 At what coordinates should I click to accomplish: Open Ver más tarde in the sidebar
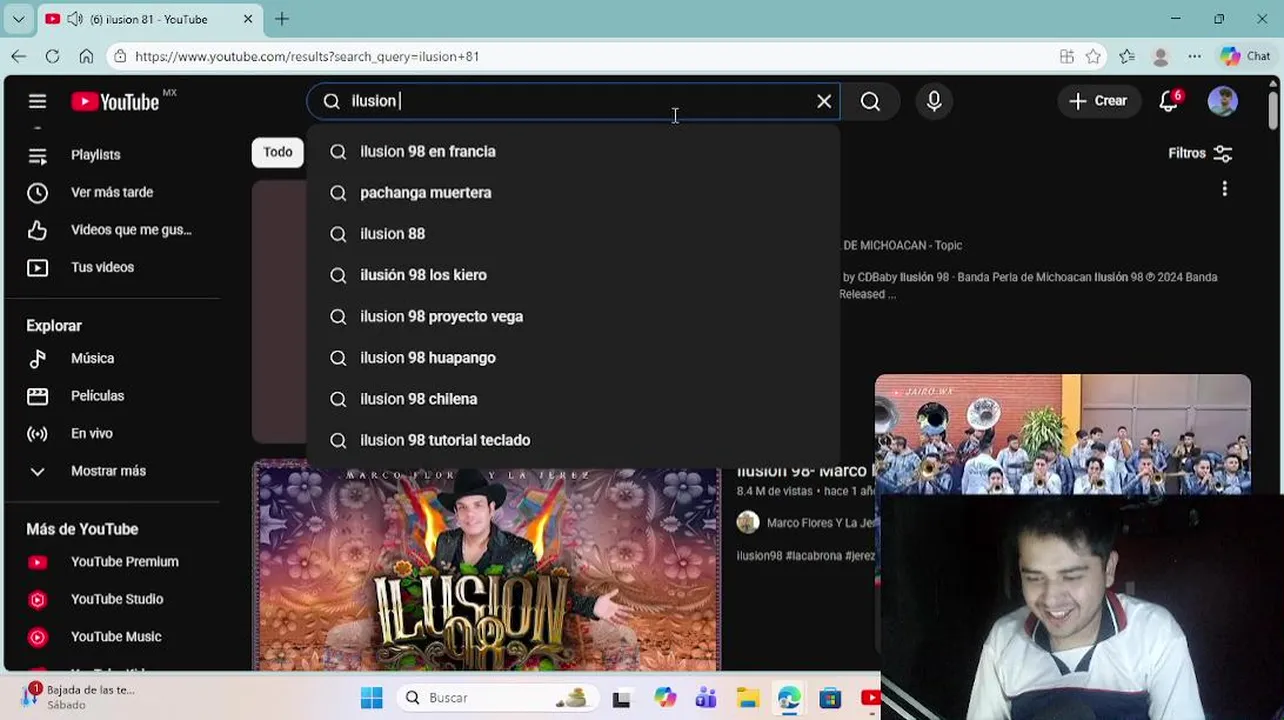point(110,192)
